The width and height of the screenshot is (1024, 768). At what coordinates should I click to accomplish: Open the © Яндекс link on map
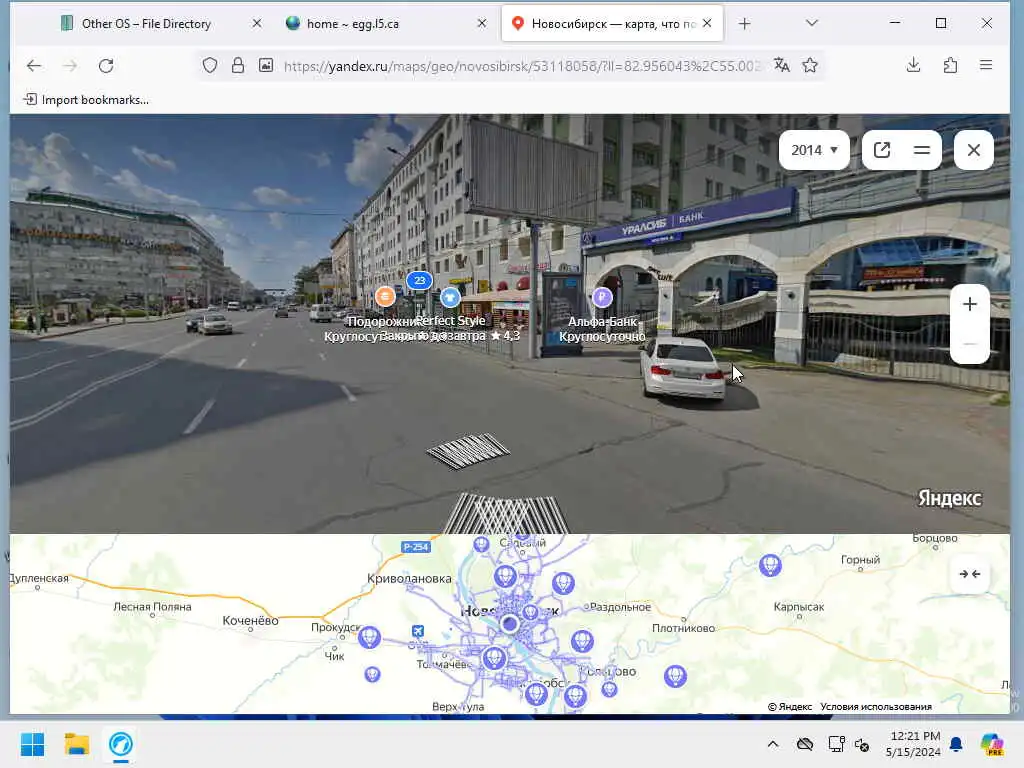[790, 707]
